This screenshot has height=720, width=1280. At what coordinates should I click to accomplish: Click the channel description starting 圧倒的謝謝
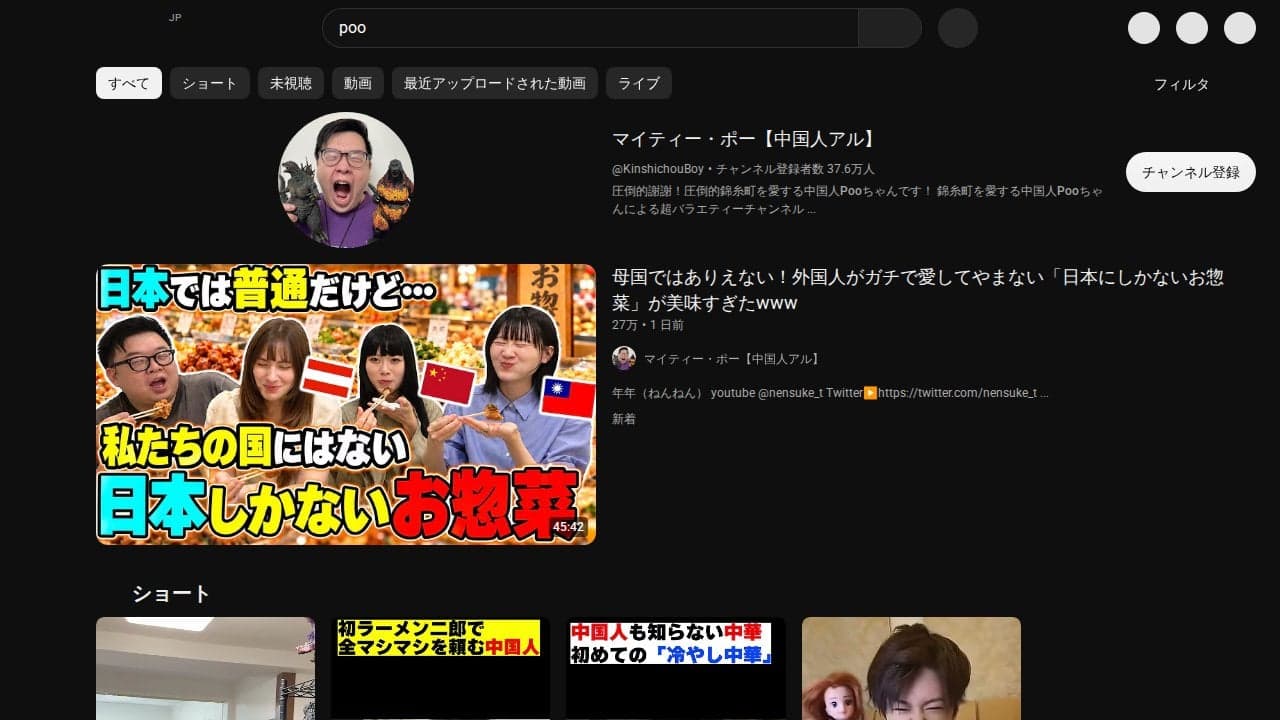(x=858, y=199)
